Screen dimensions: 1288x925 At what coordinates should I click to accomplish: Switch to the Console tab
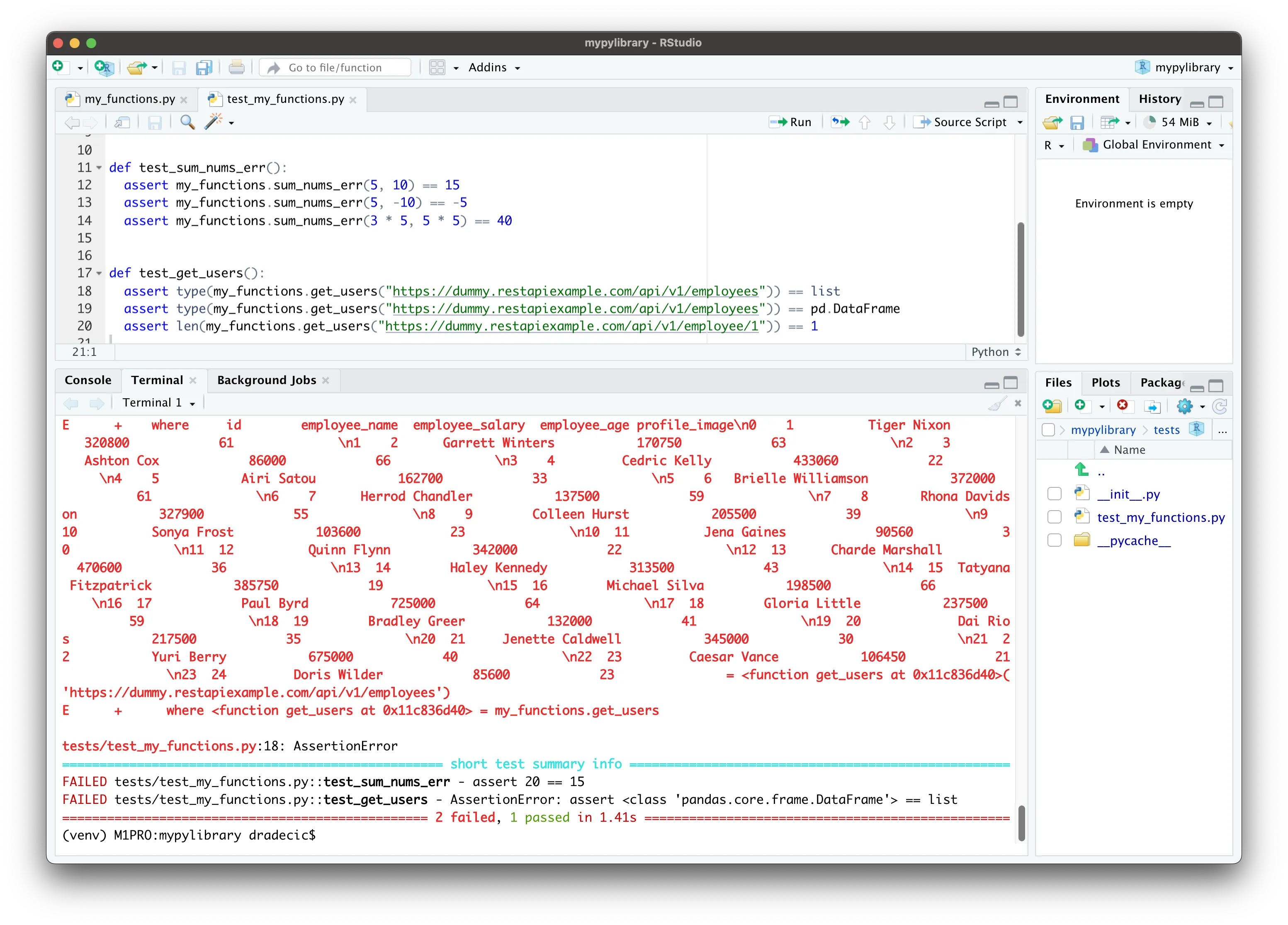[x=88, y=380]
